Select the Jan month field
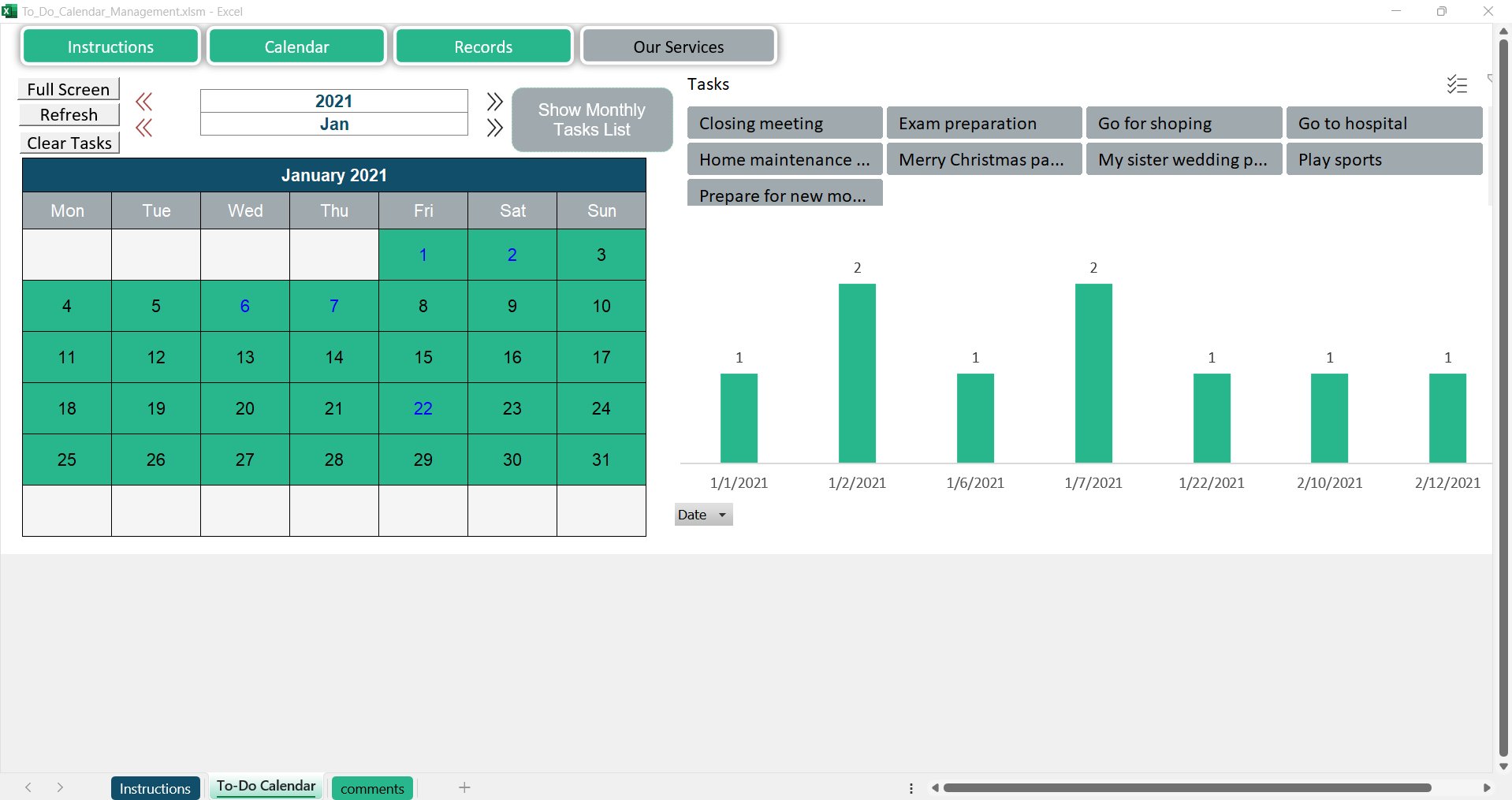 click(333, 125)
